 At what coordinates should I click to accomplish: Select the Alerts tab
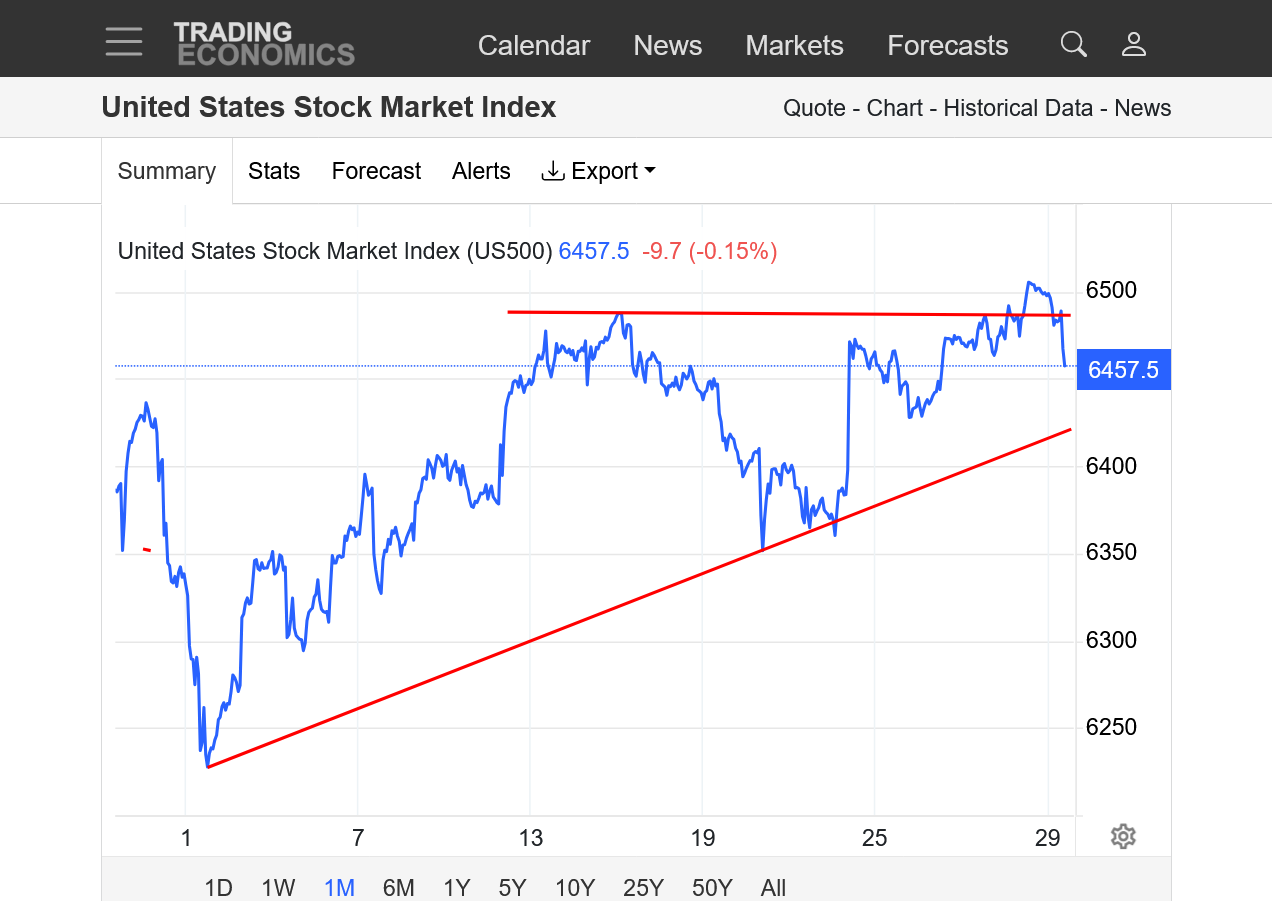pos(481,171)
